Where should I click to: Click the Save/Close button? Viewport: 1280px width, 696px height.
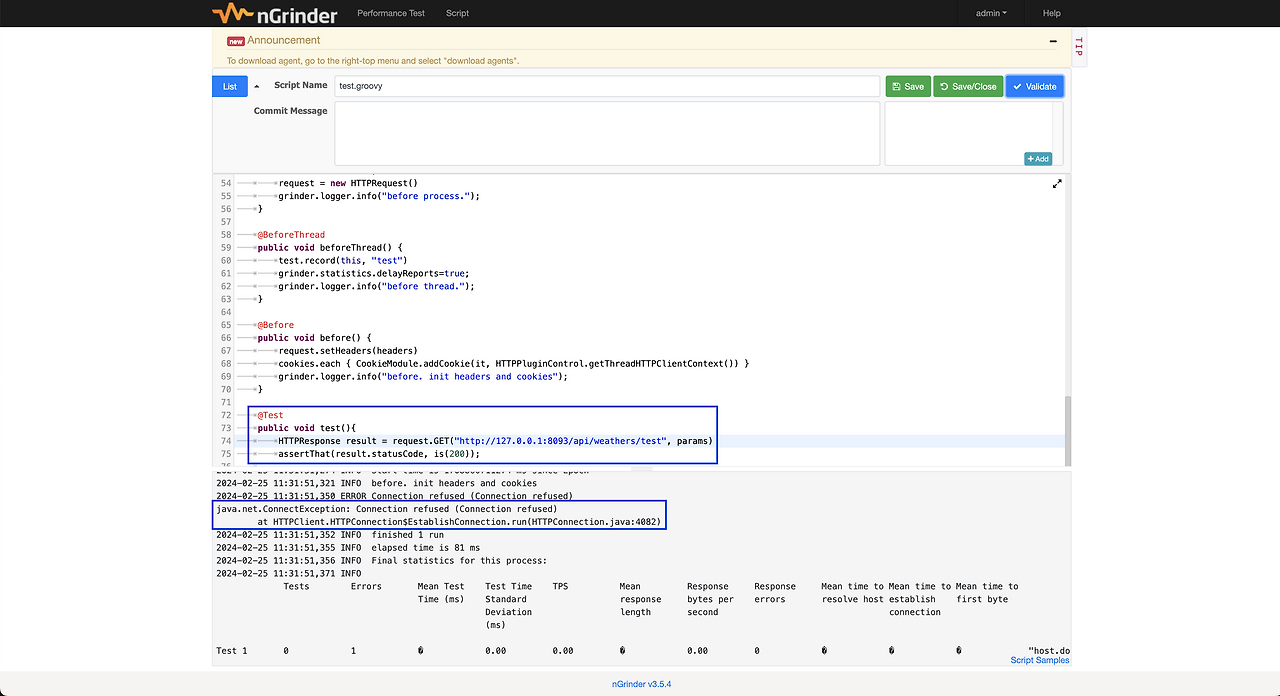click(x=968, y=87)
